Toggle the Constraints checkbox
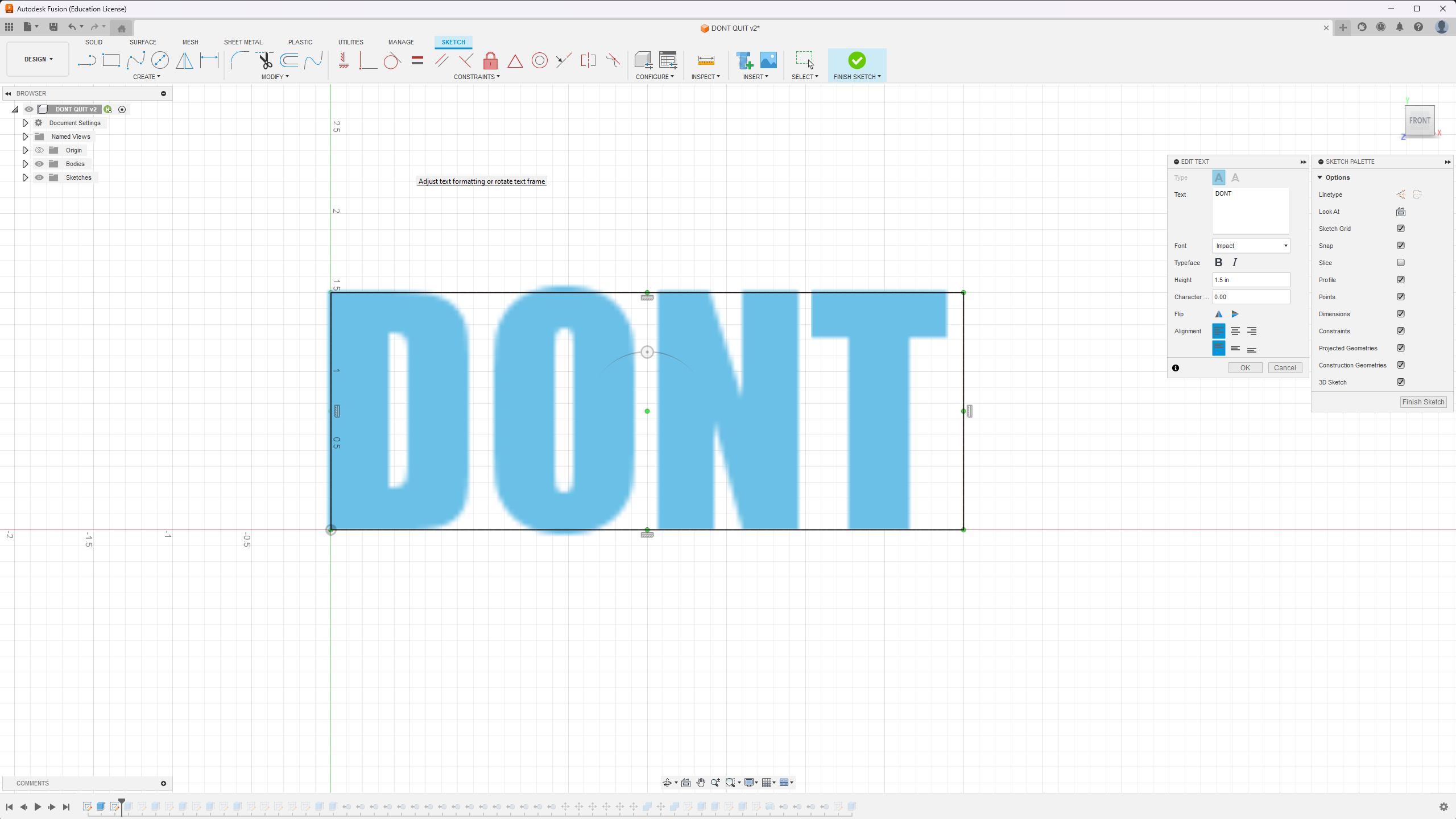1456x819 pixels. (1401, 331)
